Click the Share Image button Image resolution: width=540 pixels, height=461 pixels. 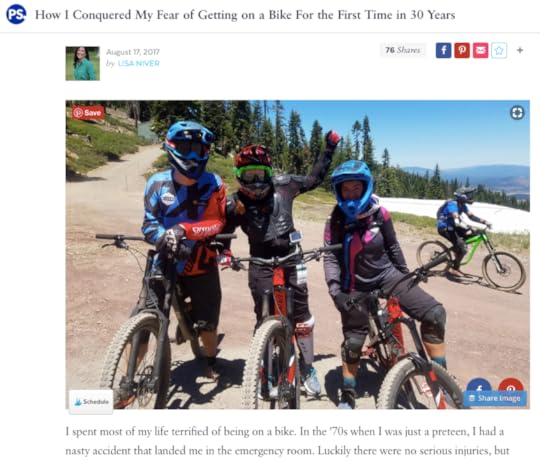click(495, 398)
